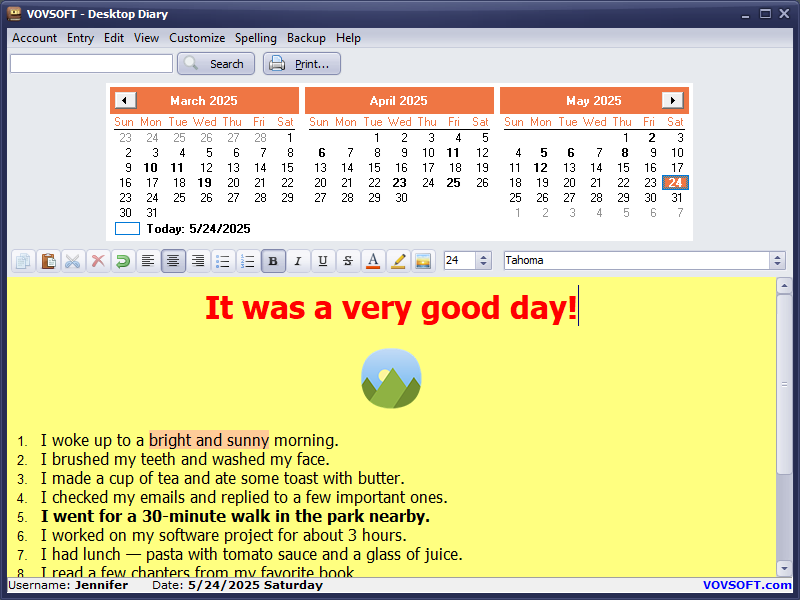Click the Cut scissors icon
The height and width of the screenshot is (600, 800).
click(x=73, y=261)
